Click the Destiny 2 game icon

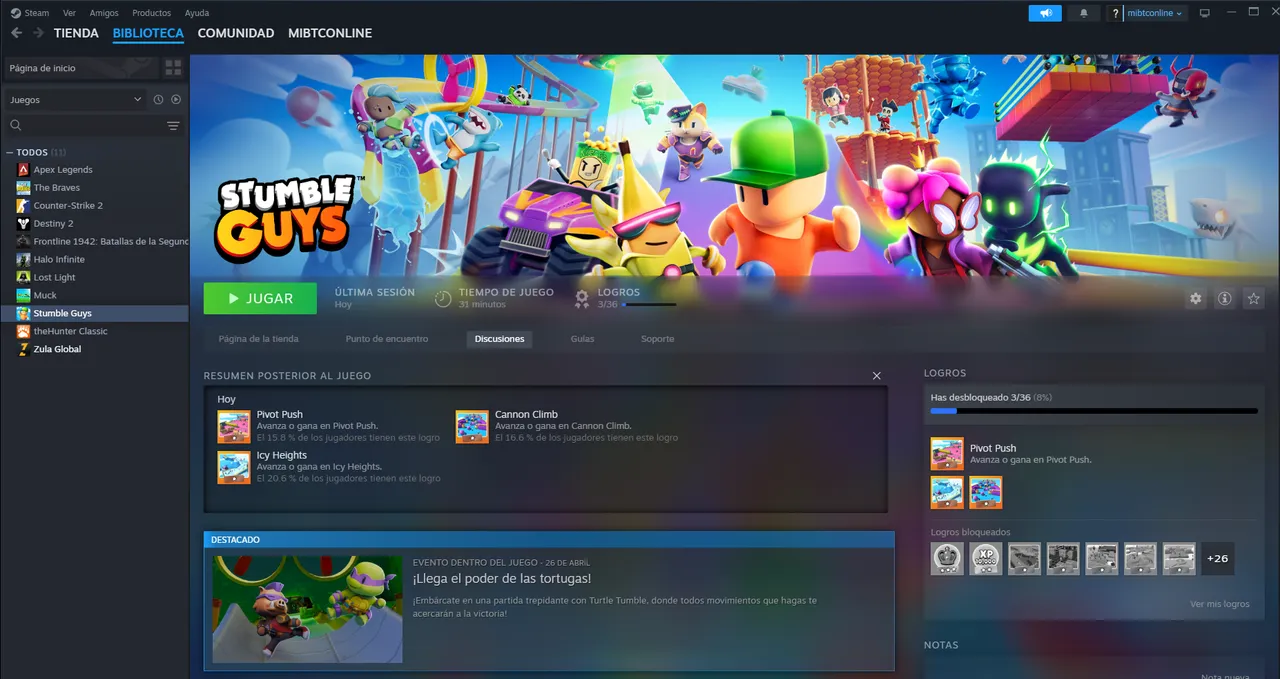[23, 224]
